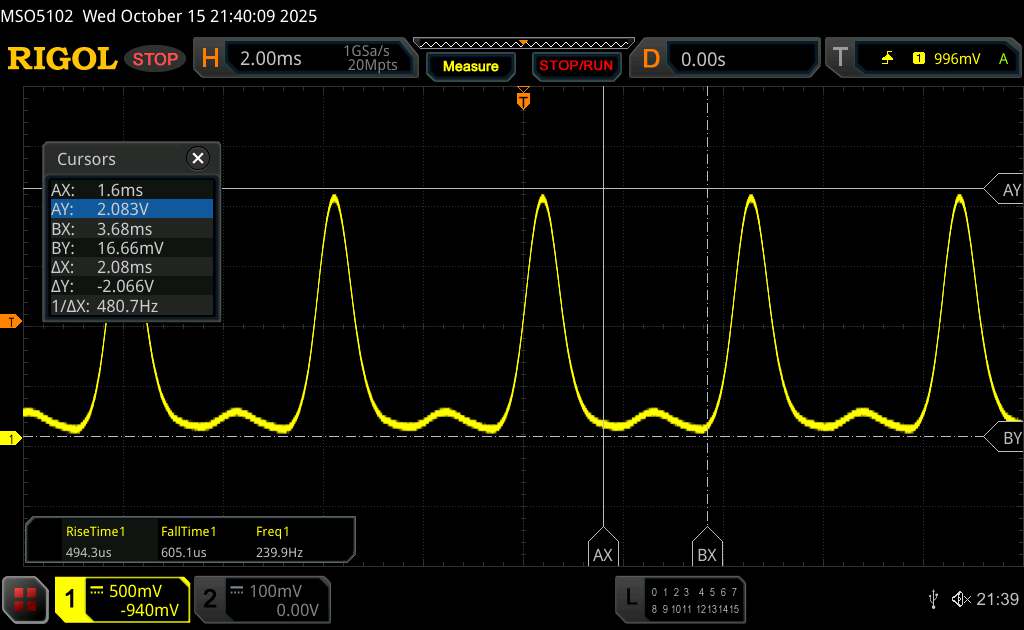
Task: Open the trigger T settings icon
Action: (x=840, y=59)
